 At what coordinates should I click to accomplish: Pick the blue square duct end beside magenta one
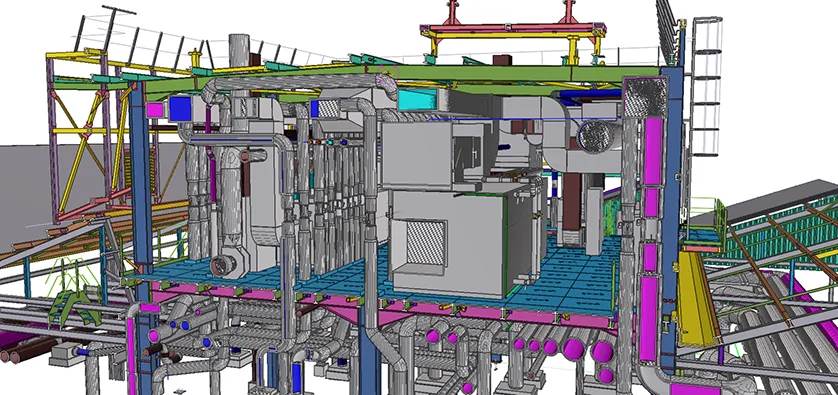[x=180, y=108]
